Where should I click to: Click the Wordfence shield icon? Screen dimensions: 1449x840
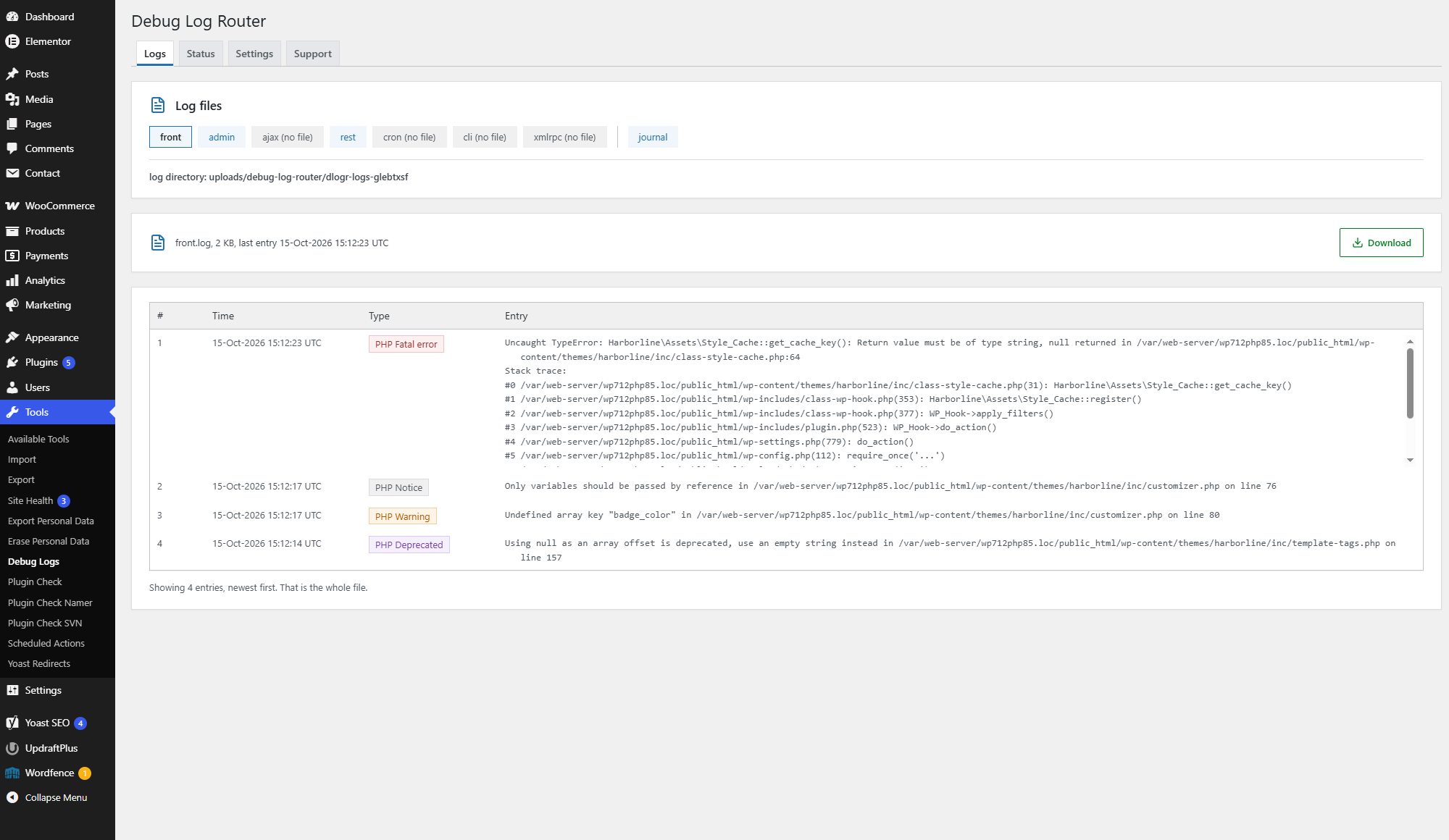click(12, 773)
